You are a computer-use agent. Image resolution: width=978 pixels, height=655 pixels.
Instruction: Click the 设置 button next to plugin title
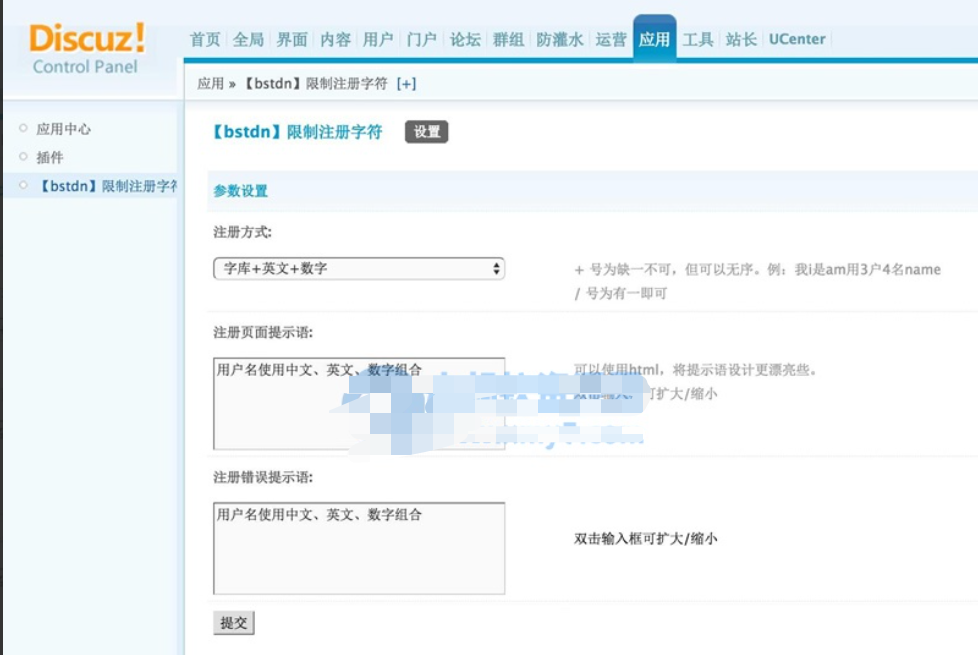click(x=426, y=131)
